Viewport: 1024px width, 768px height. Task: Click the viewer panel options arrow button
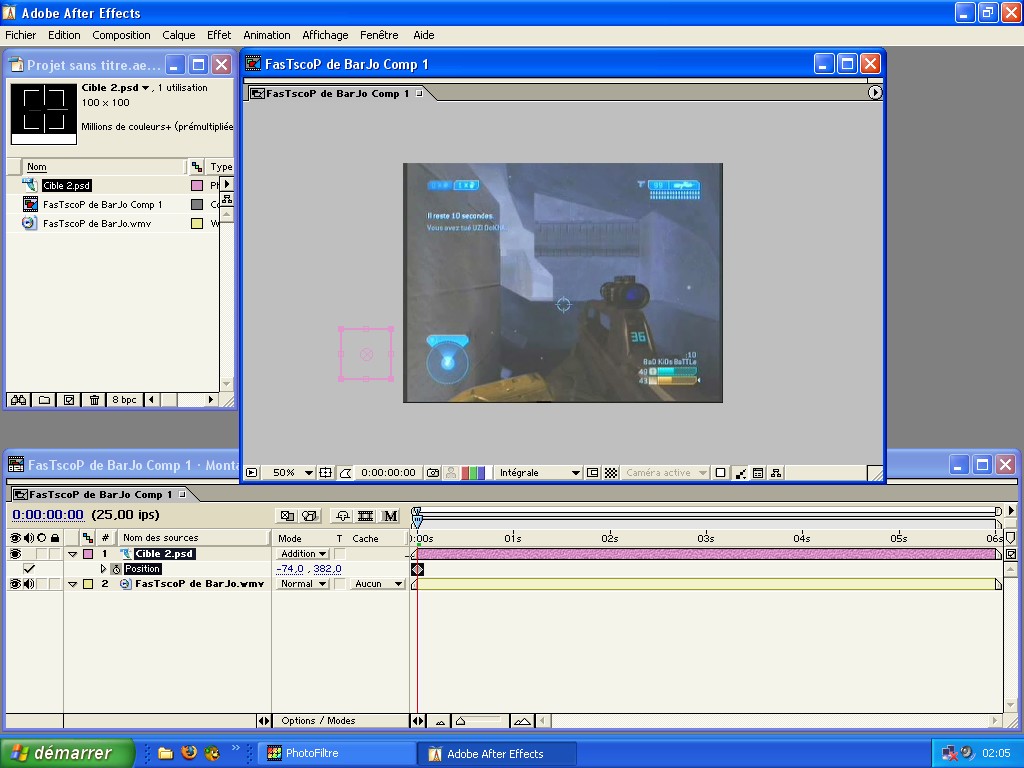point(874,93)
